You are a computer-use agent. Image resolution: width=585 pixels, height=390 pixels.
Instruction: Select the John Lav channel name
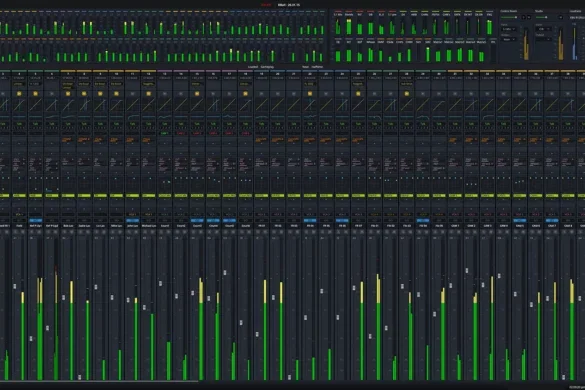[x=132, y=226]
